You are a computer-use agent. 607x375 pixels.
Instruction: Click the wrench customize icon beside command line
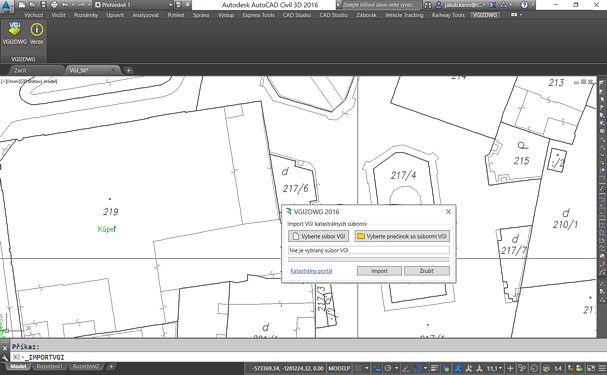[5, 358]
